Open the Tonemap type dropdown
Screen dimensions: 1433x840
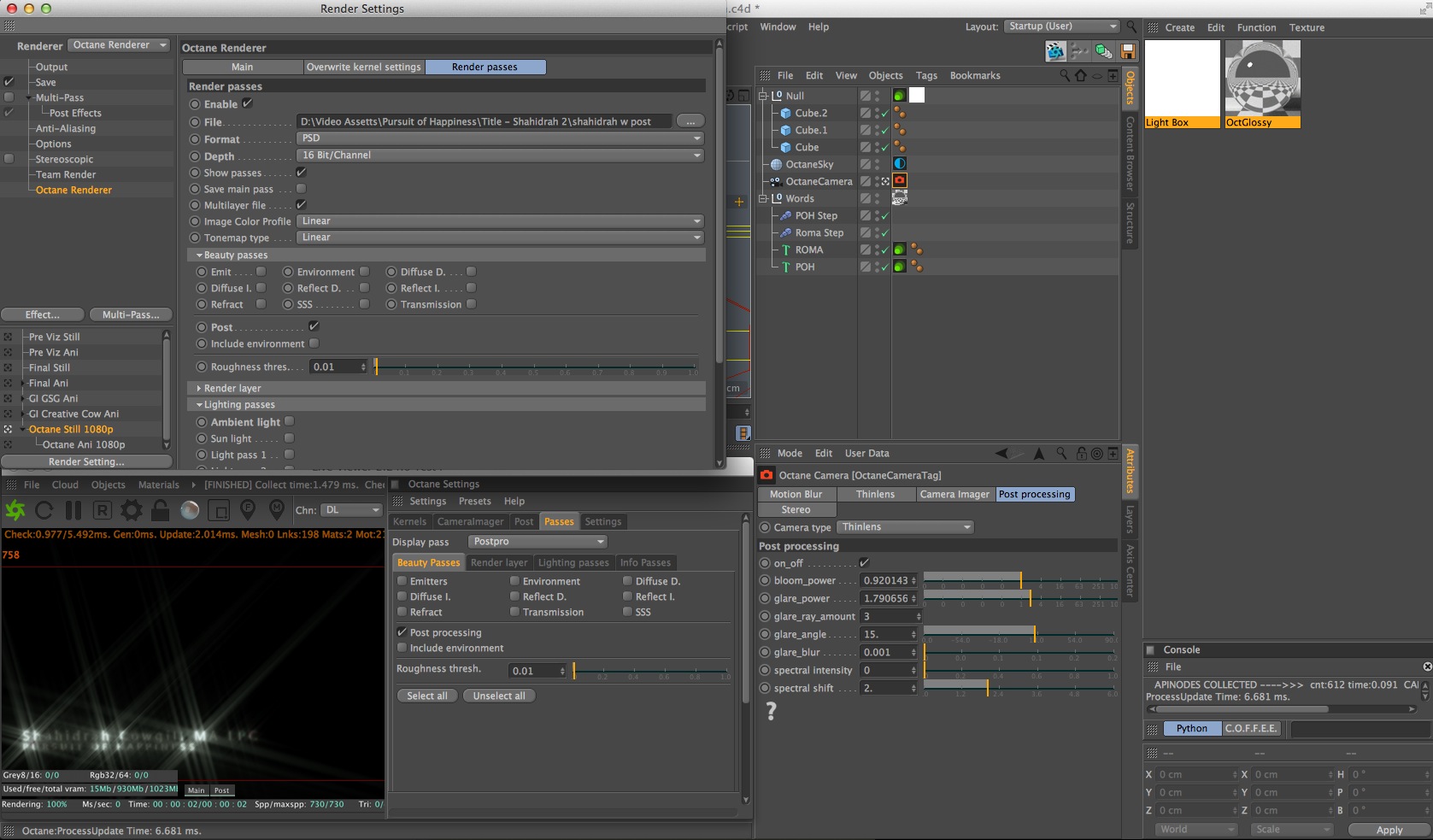click(x=501, y=238)
